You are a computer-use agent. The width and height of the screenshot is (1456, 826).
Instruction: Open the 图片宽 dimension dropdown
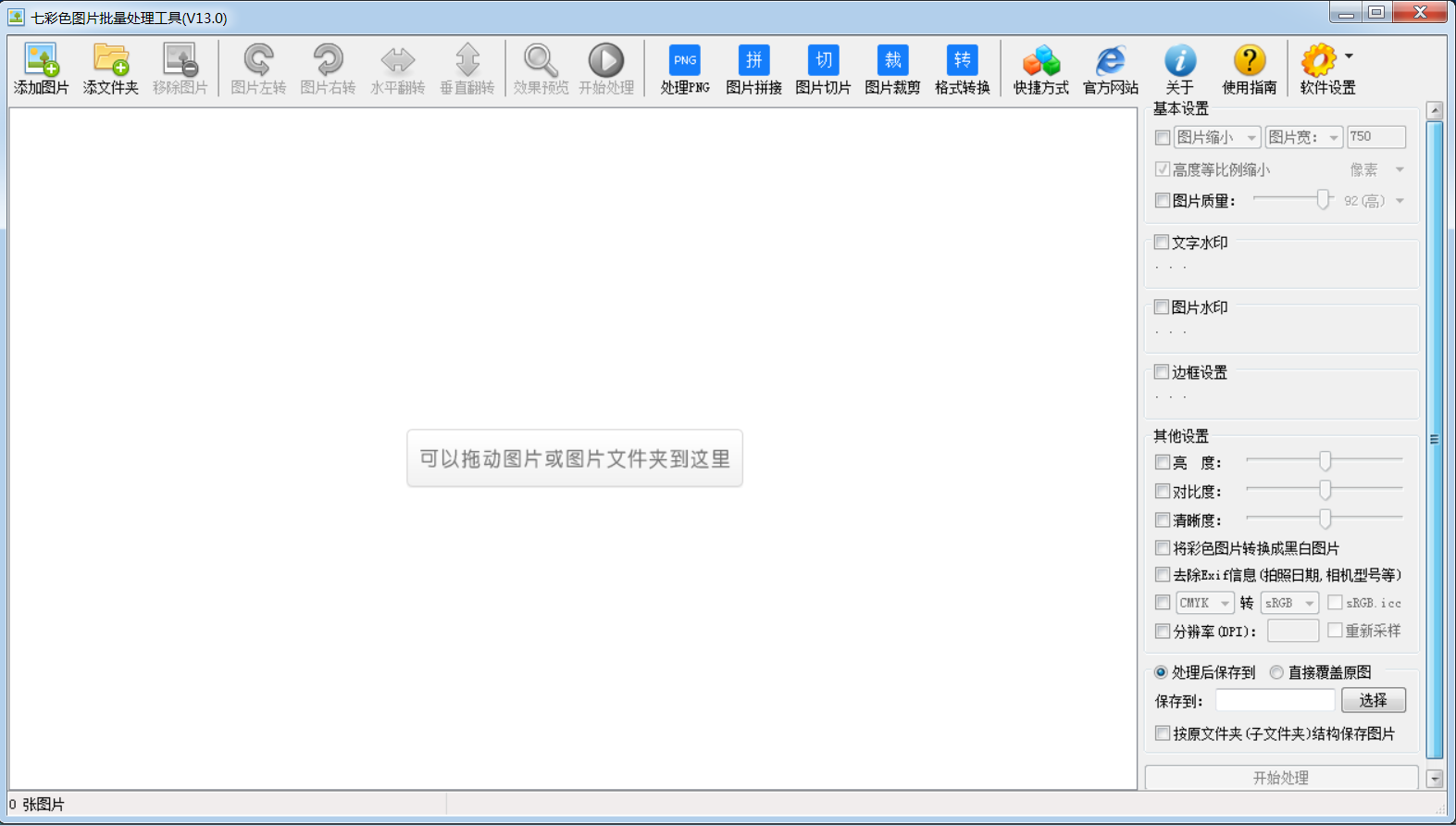click(x=1304, y=137)
